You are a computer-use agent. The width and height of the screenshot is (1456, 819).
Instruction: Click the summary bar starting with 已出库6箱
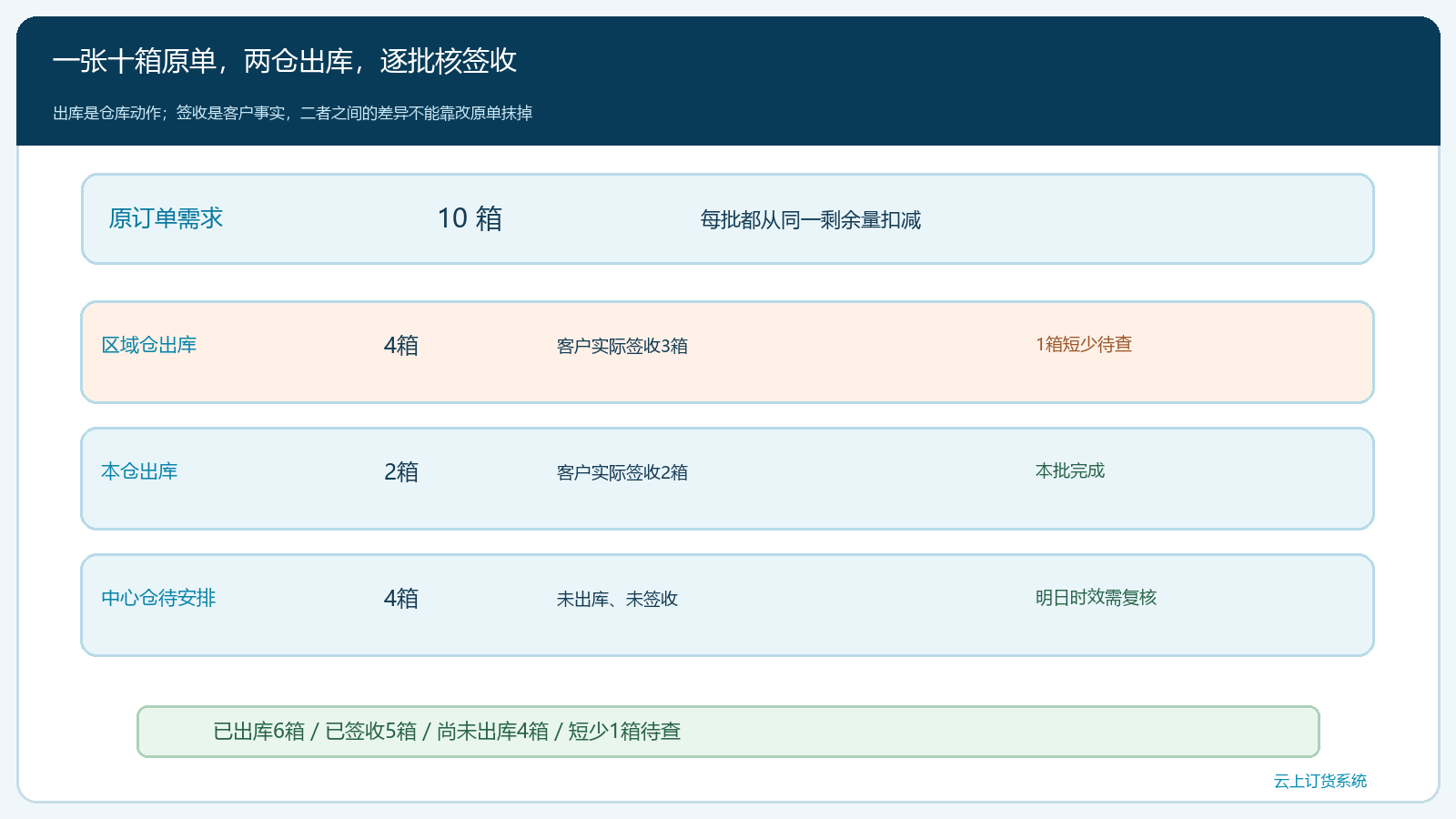click(728, 732)
